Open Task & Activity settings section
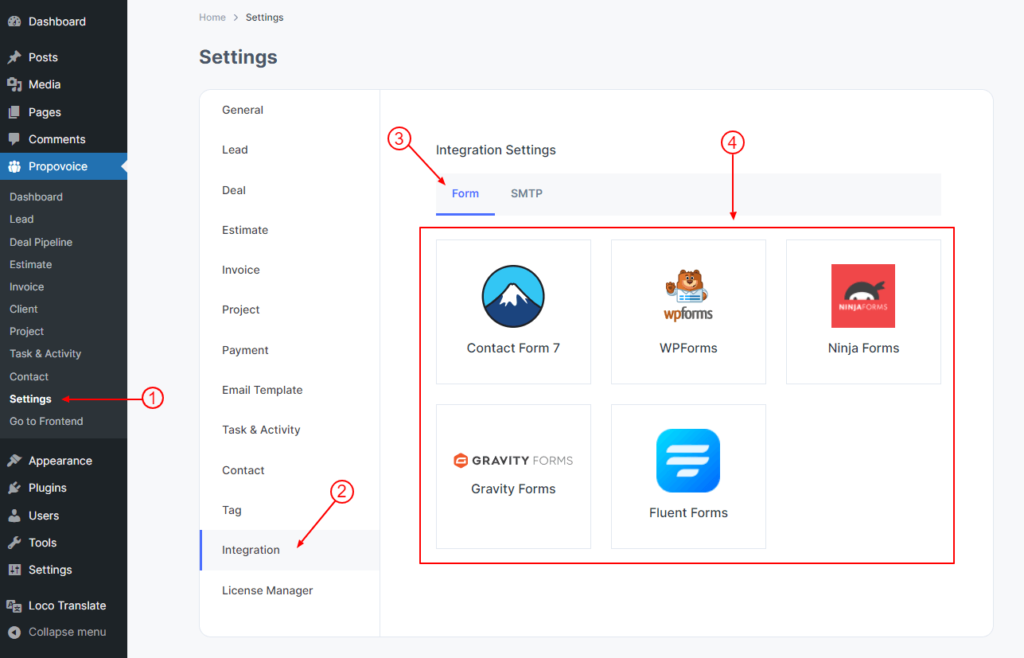Screen dimensions: 1024x658 coord(261,430)
